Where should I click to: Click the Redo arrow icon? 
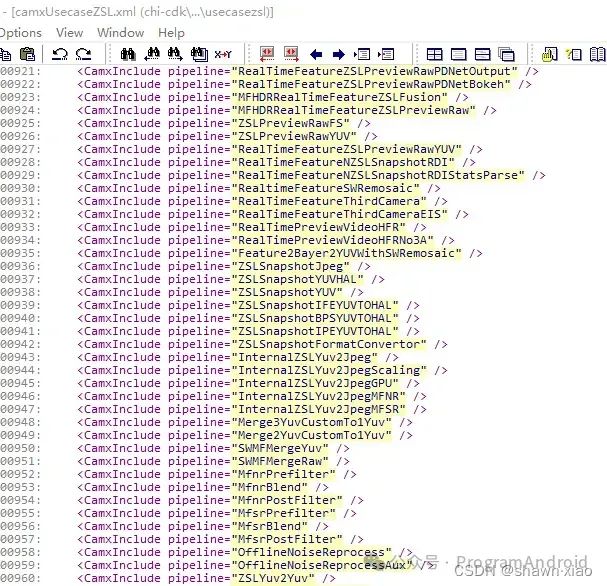pyautogui.click(x=83, y=54)
